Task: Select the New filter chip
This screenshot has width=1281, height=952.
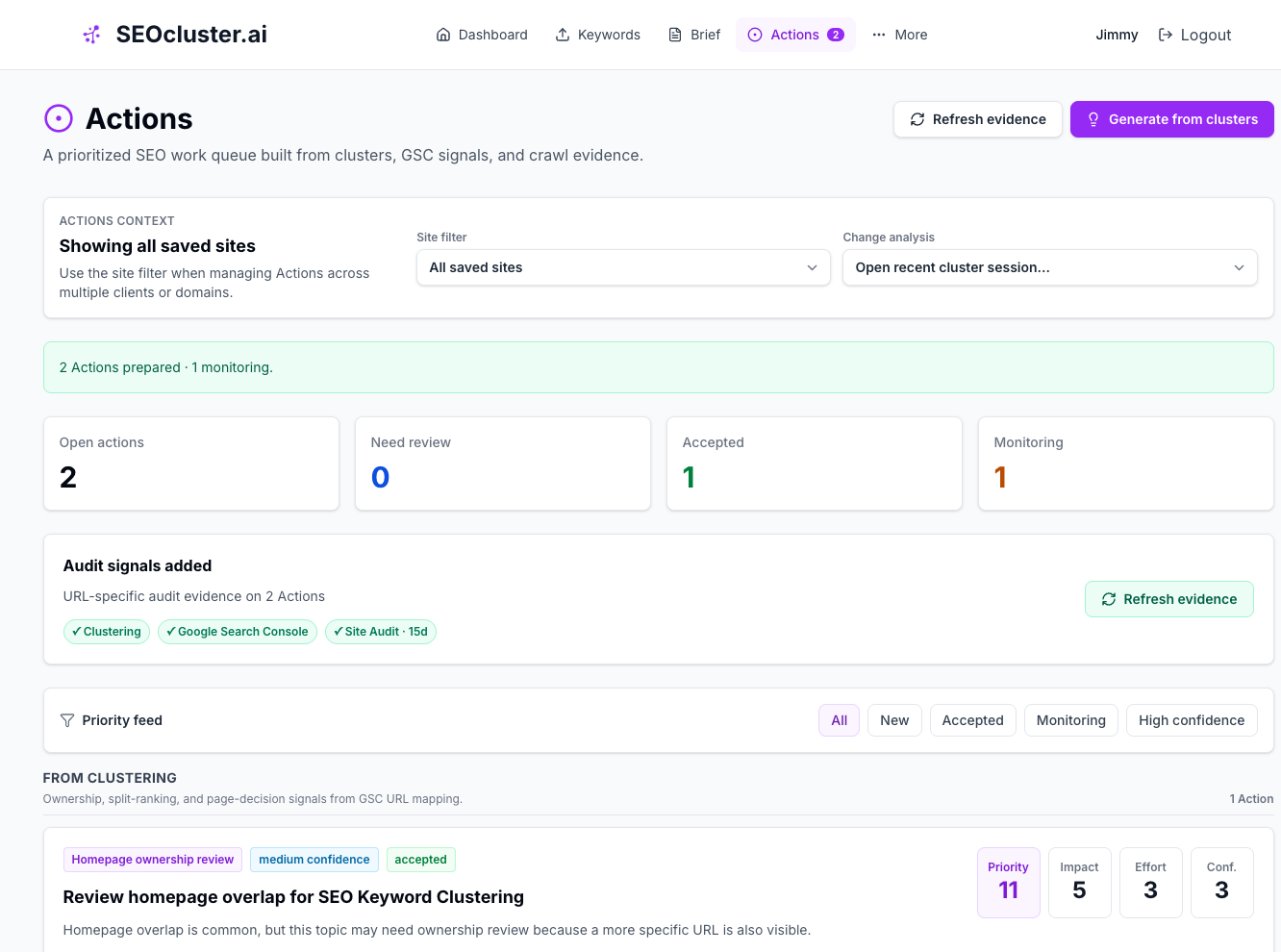Action: tap(894, 720)
